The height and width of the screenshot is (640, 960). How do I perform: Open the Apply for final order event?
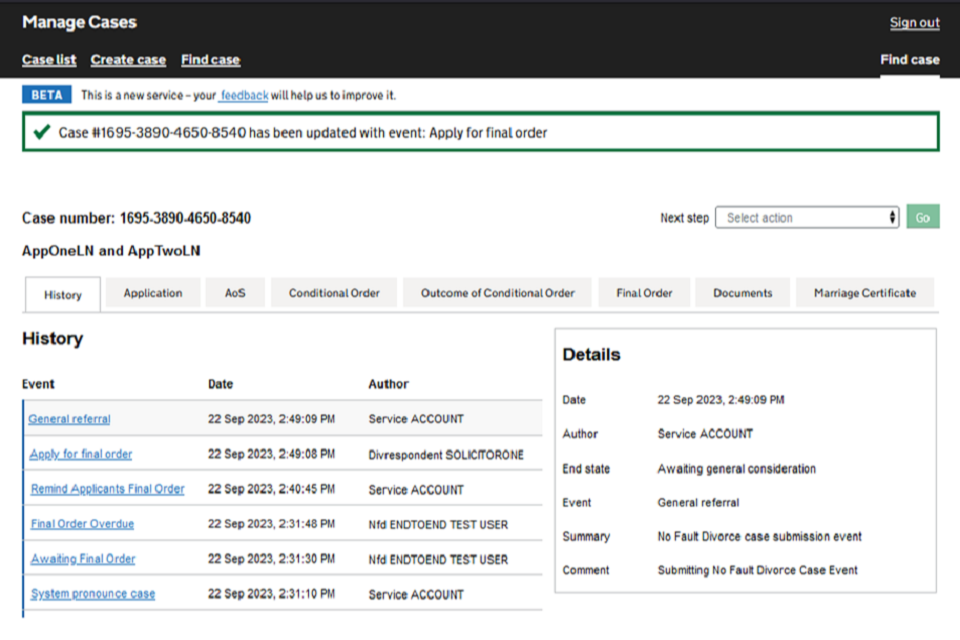(81, 454)
